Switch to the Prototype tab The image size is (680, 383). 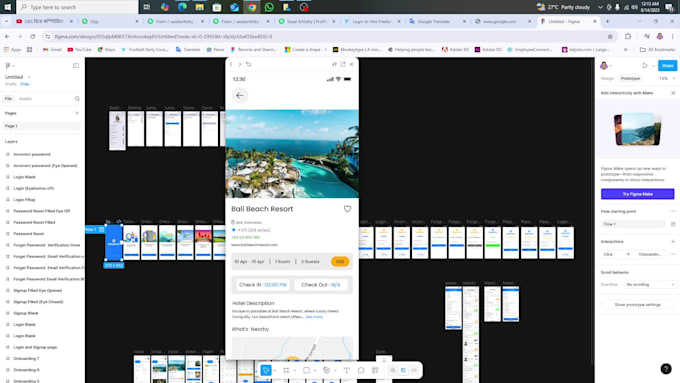[x=630, y=79]
